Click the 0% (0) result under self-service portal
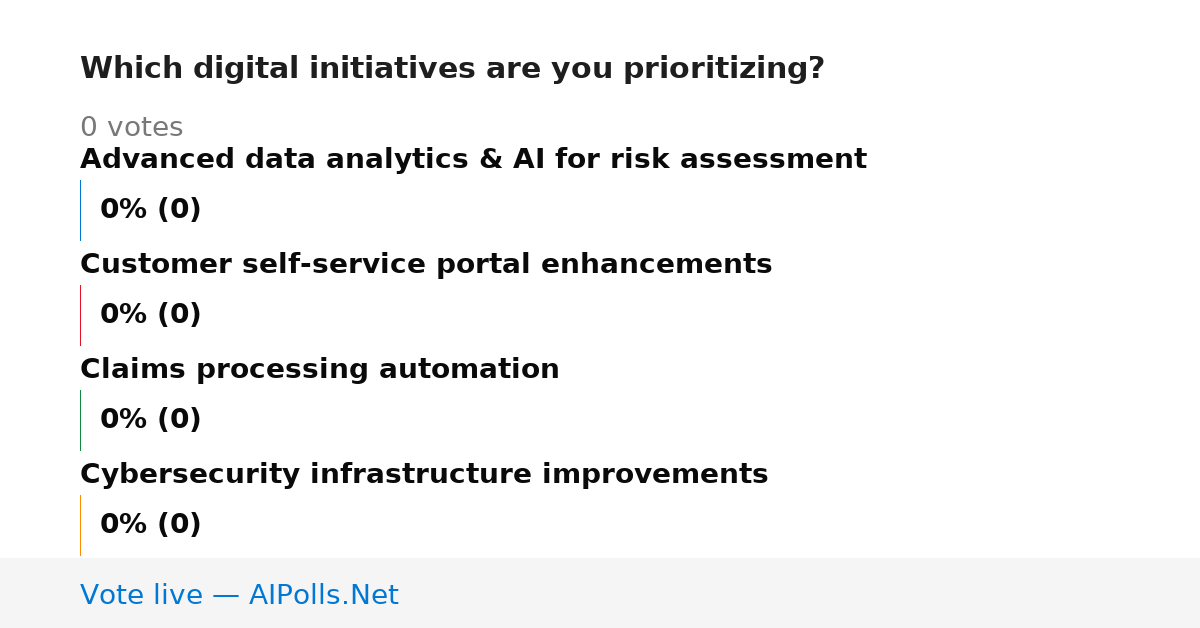 [x=150, y=315]
